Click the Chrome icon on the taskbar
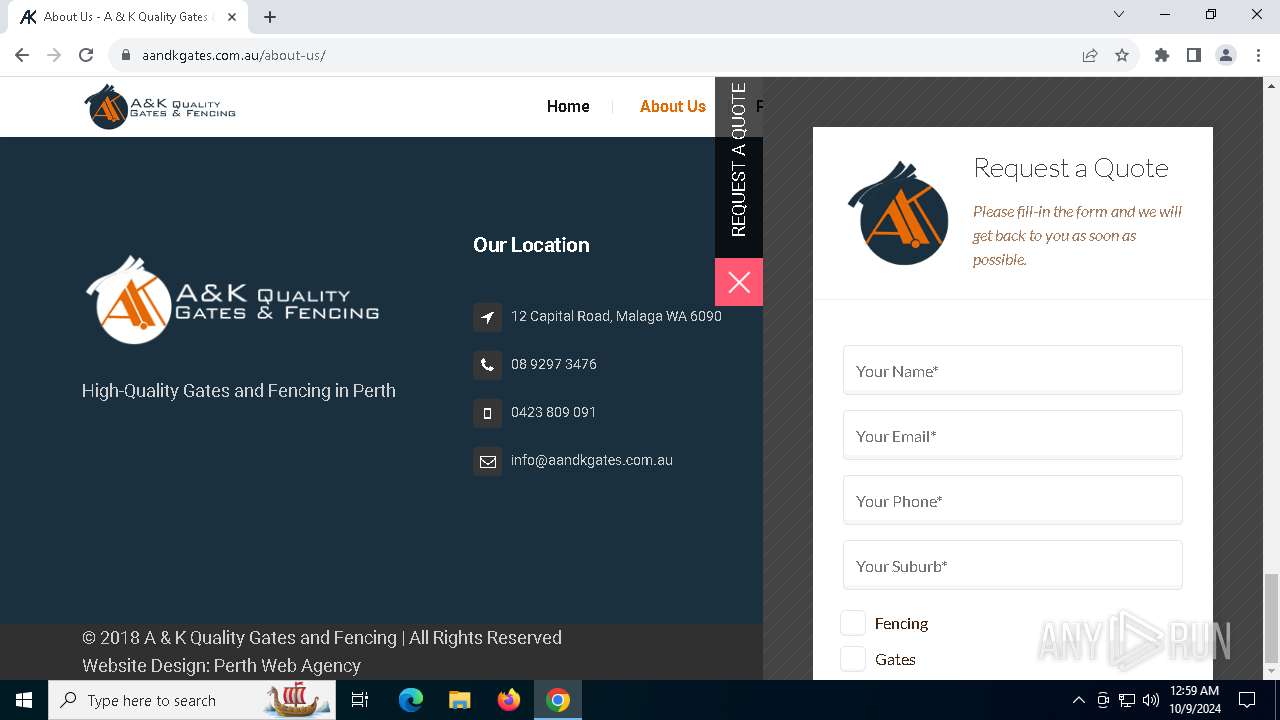1280x720 pixels. pyautogui.click(x=558, y=700)
